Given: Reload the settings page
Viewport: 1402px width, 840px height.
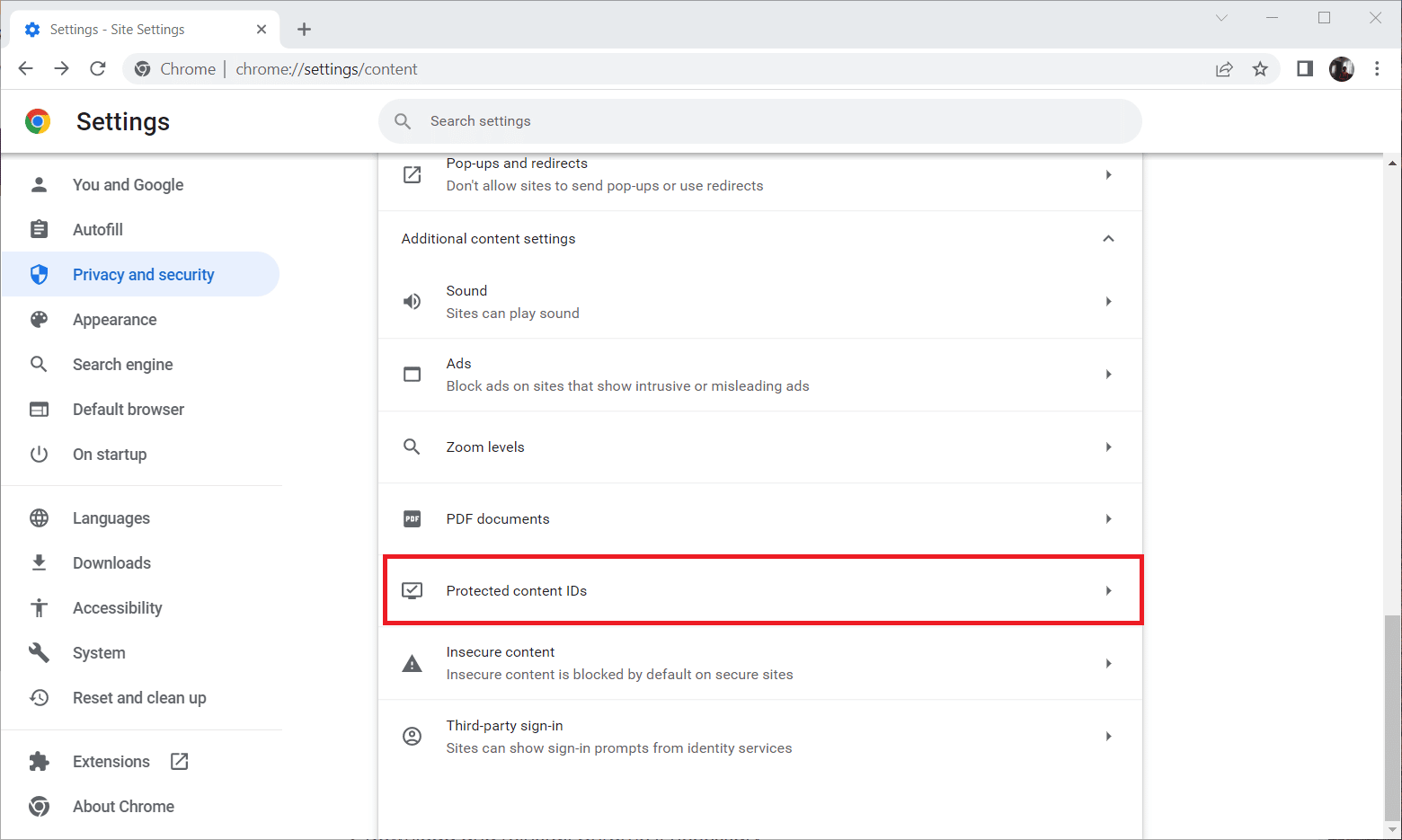Looking at the screenshot, I should (x=98, y=68).
